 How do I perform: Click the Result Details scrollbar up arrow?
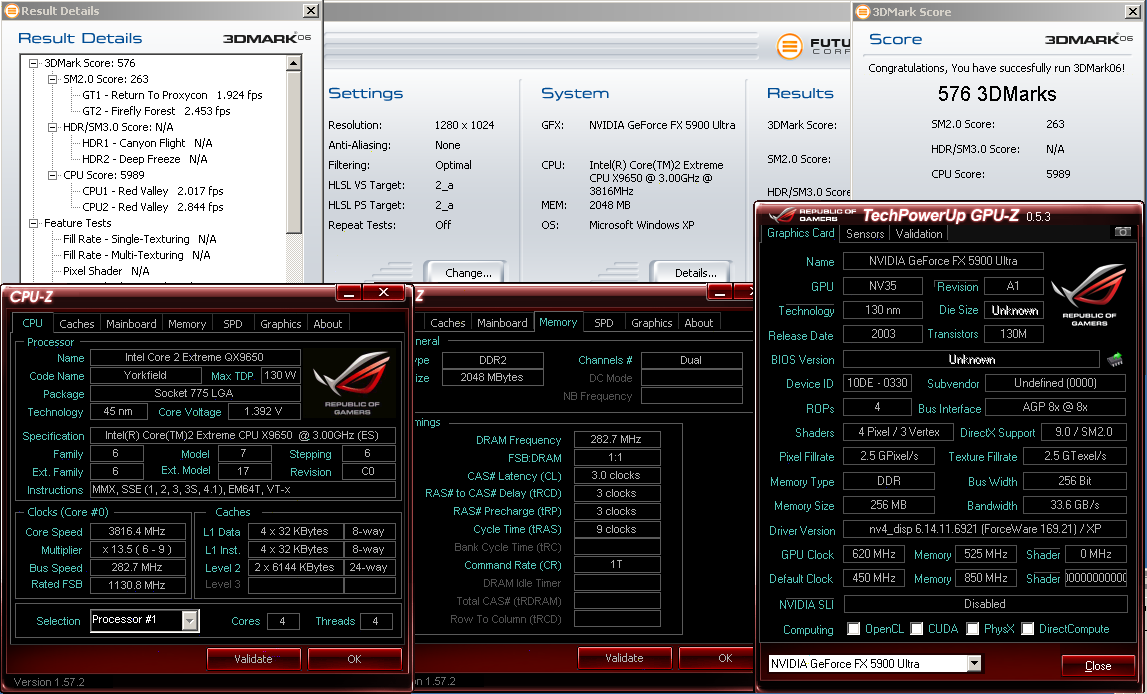tap(293, 64)
